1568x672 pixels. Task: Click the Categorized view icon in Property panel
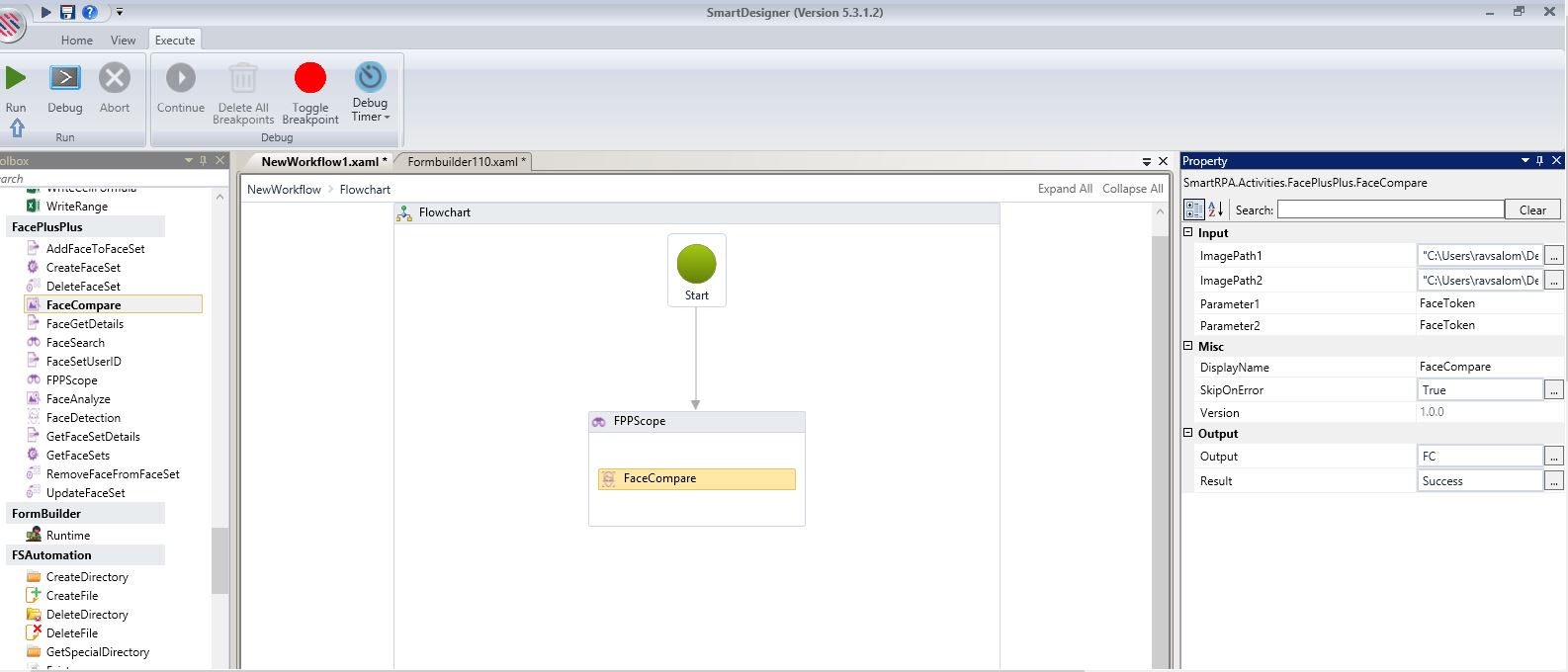(1194, 210)
